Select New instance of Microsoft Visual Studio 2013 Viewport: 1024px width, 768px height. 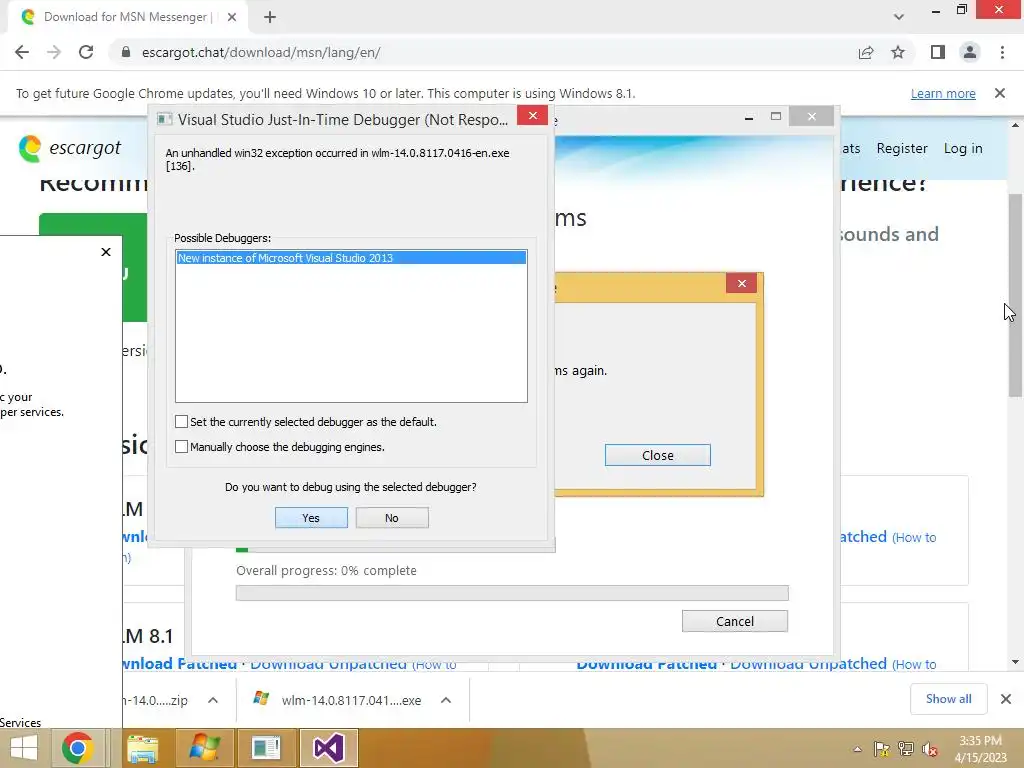coord(351,258)
